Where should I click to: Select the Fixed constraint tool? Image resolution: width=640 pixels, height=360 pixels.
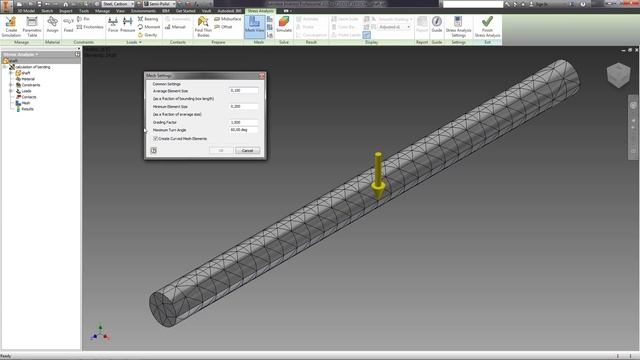point(68,25)
